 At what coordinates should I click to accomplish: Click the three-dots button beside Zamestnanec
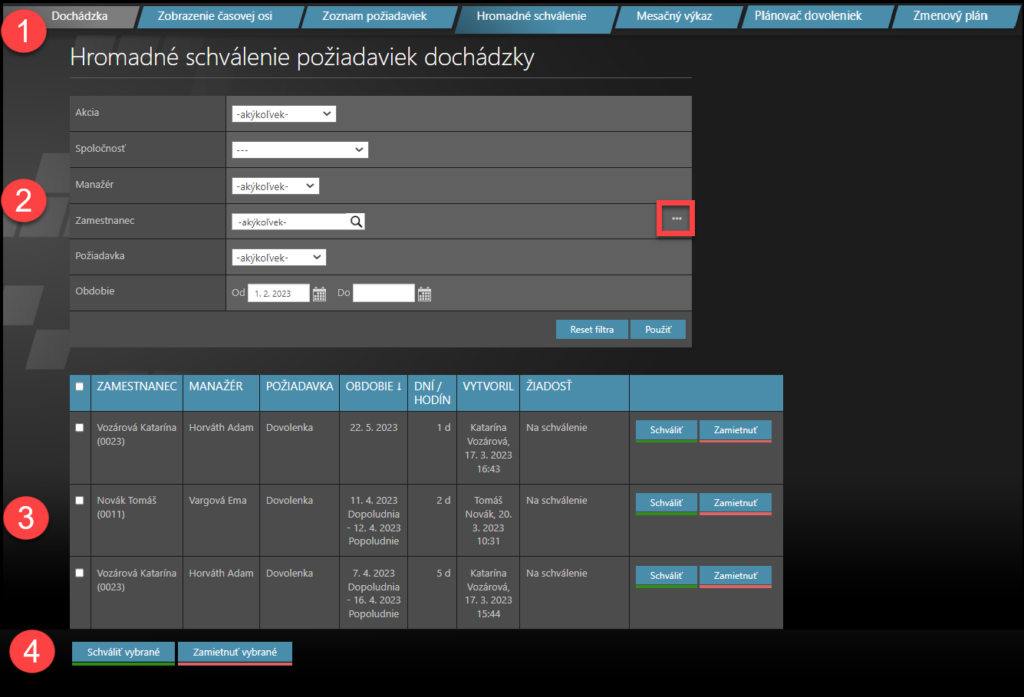(677, 219)
